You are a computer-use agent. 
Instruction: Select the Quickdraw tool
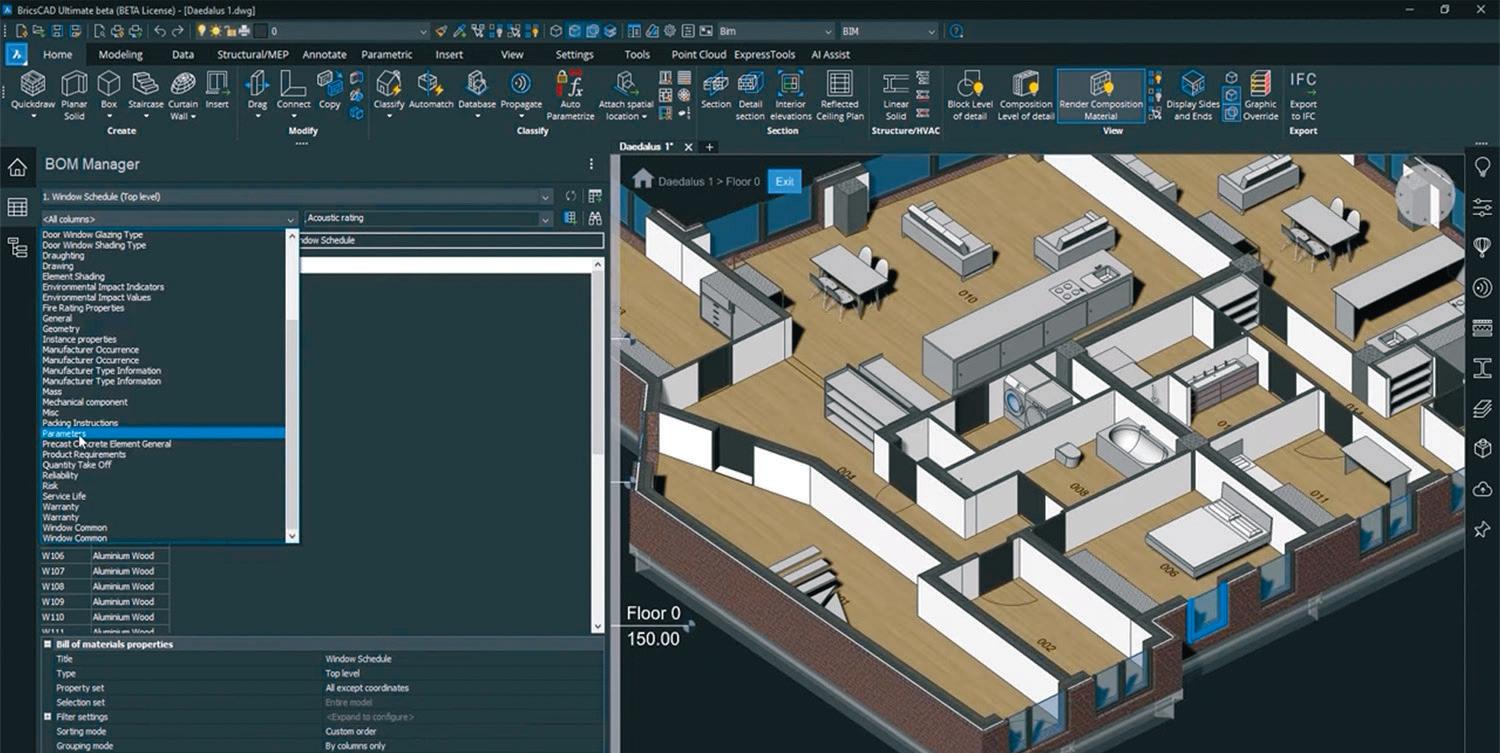click(x=33, y=90)
